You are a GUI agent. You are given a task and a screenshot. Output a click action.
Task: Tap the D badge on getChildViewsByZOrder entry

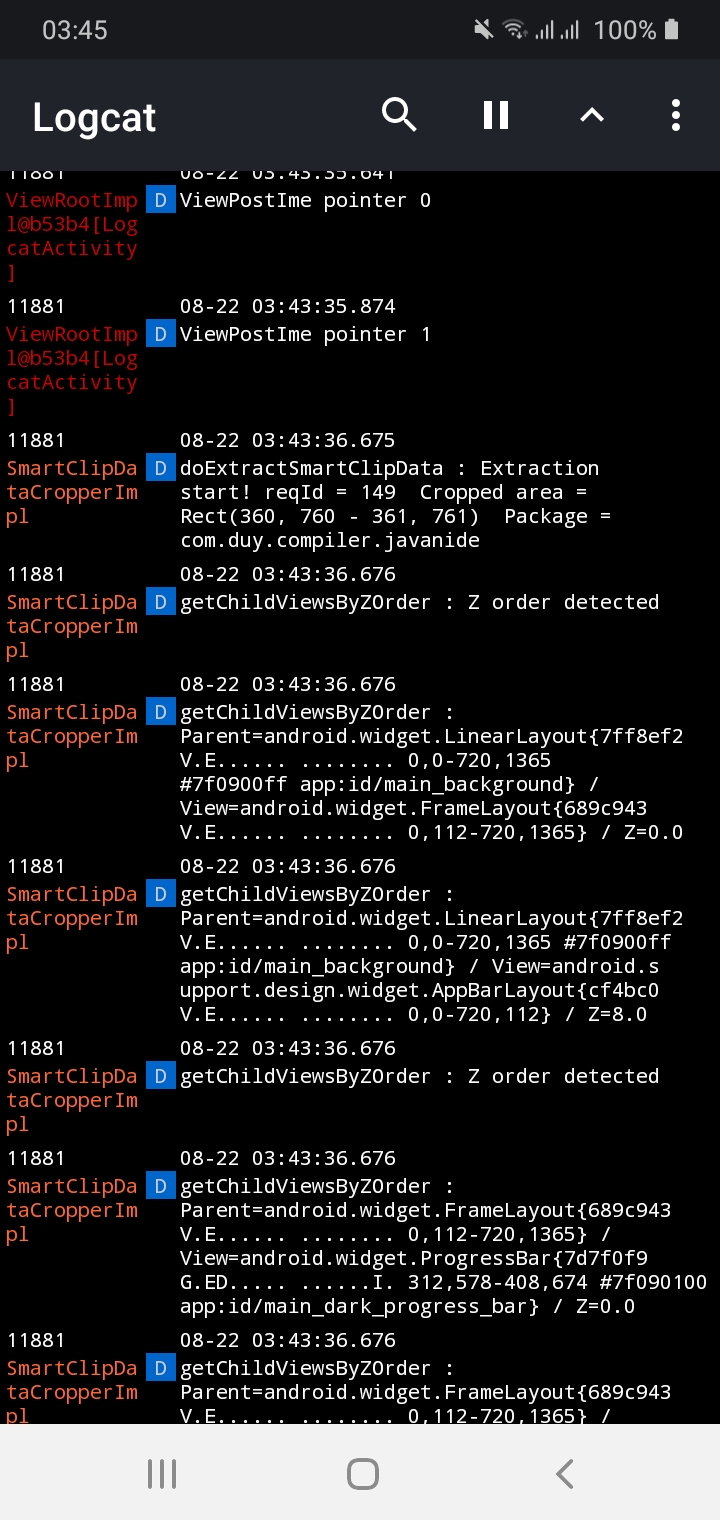(160, 602)
